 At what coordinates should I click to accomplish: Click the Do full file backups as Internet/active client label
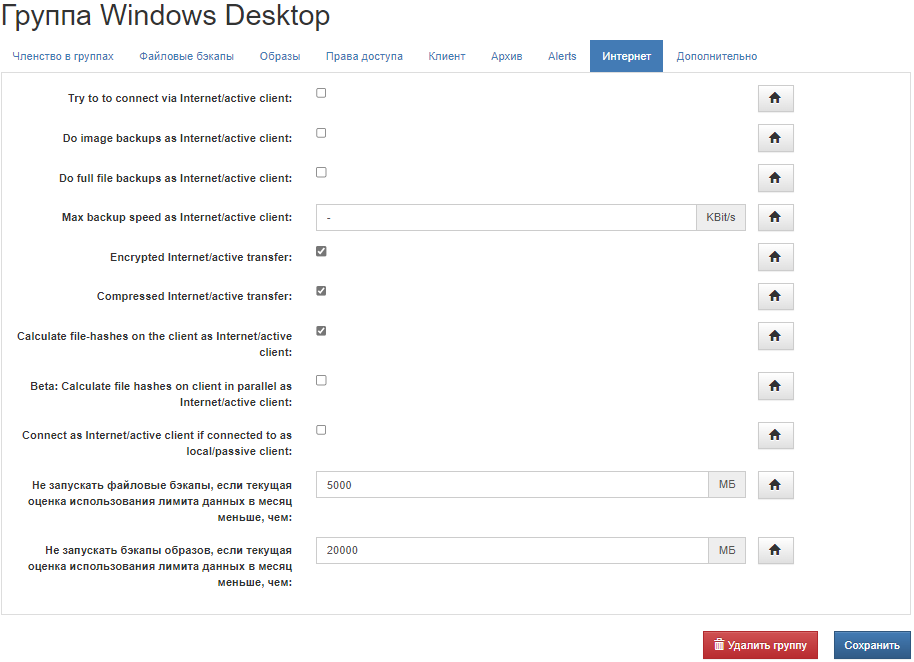pos(175,178)
